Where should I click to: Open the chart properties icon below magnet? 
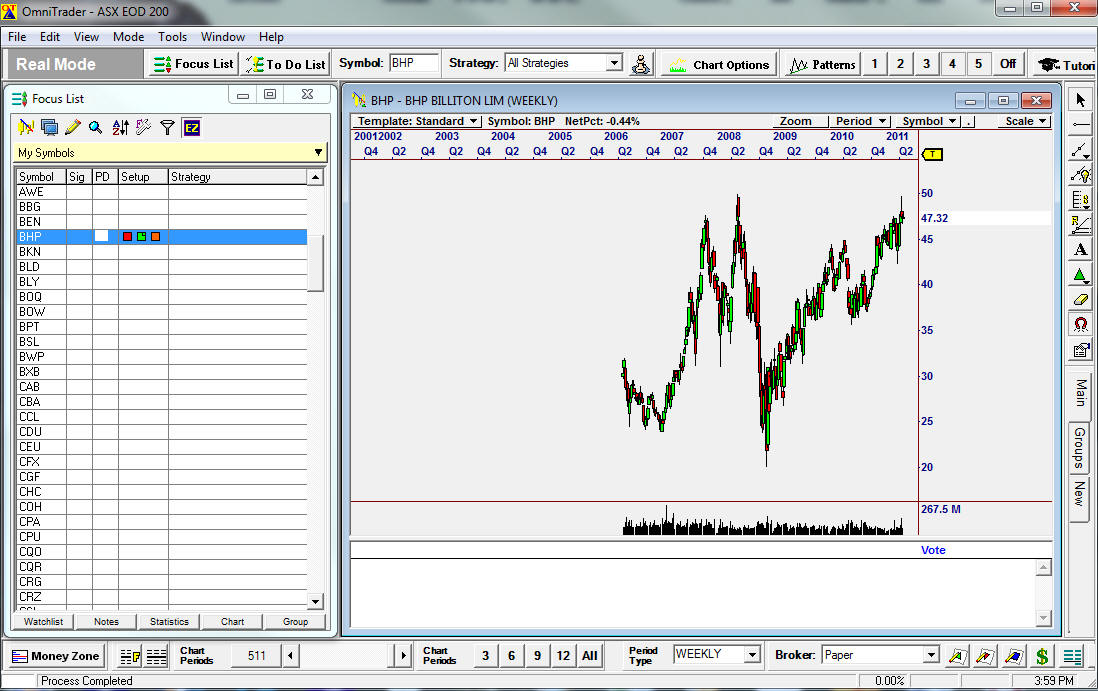click(x=1080, y=350)
